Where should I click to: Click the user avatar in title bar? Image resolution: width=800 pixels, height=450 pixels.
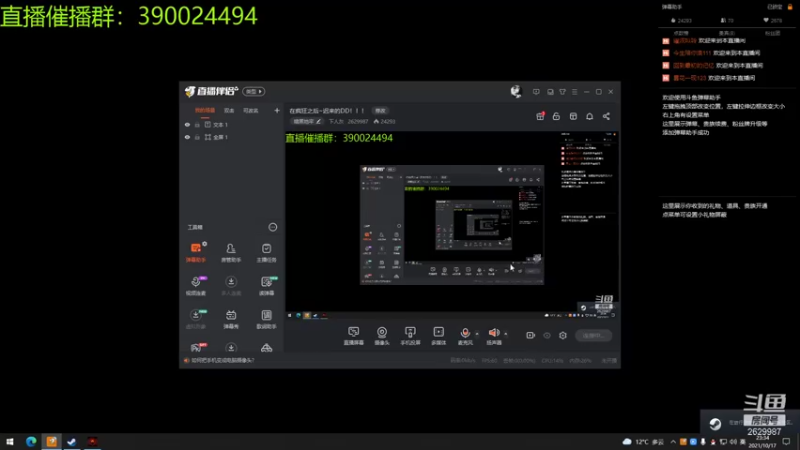(516, 91)
